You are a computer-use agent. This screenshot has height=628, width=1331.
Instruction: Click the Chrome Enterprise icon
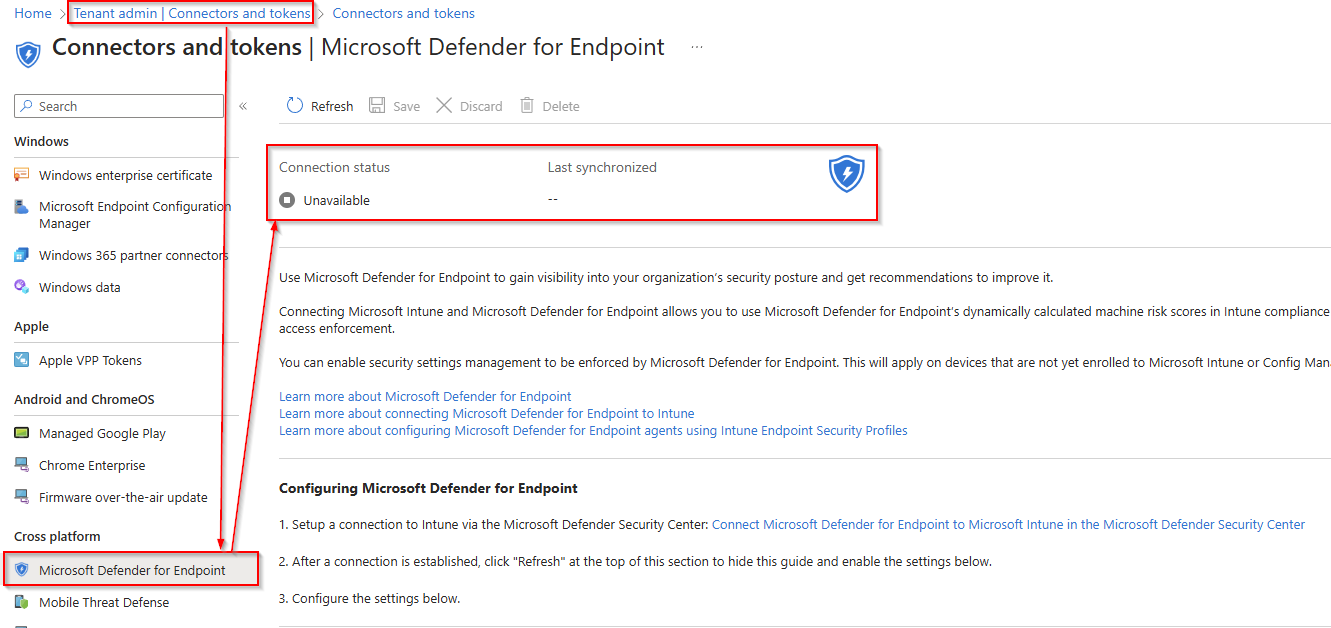pyautogui.click(x=22, y=465)
